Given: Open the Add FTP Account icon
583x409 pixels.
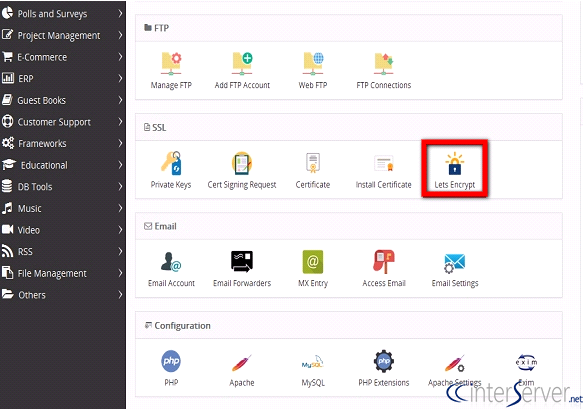Looking at the screenshot, I should pos(242,64).
